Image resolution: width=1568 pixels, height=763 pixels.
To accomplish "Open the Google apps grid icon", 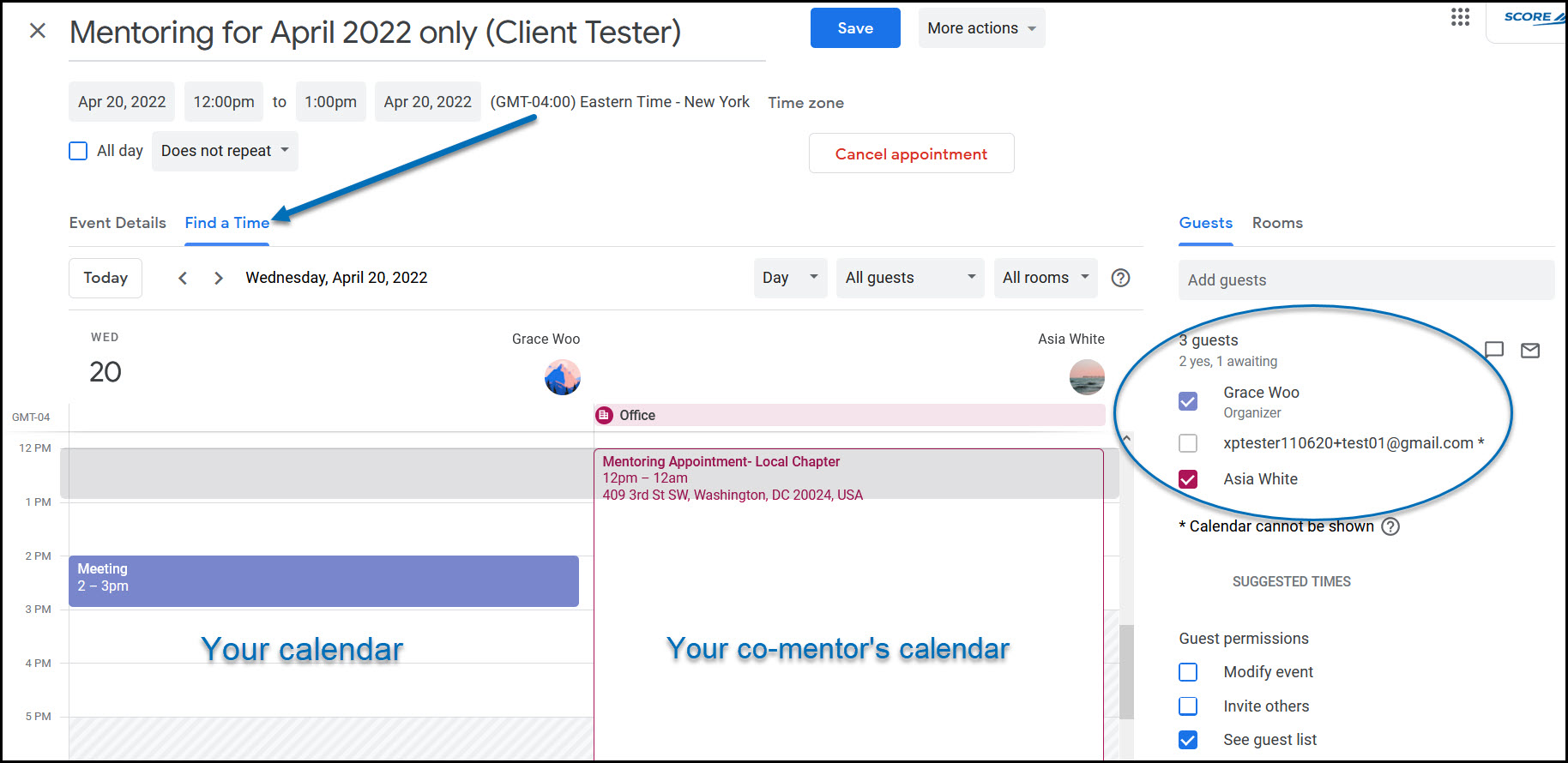I will 1460,17.
